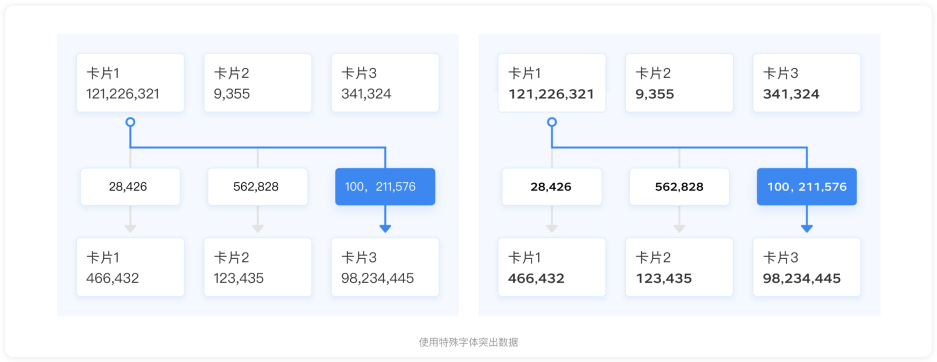
Task: Click the blue circle connector node in left diagram
Action: [x=130, y=122]
